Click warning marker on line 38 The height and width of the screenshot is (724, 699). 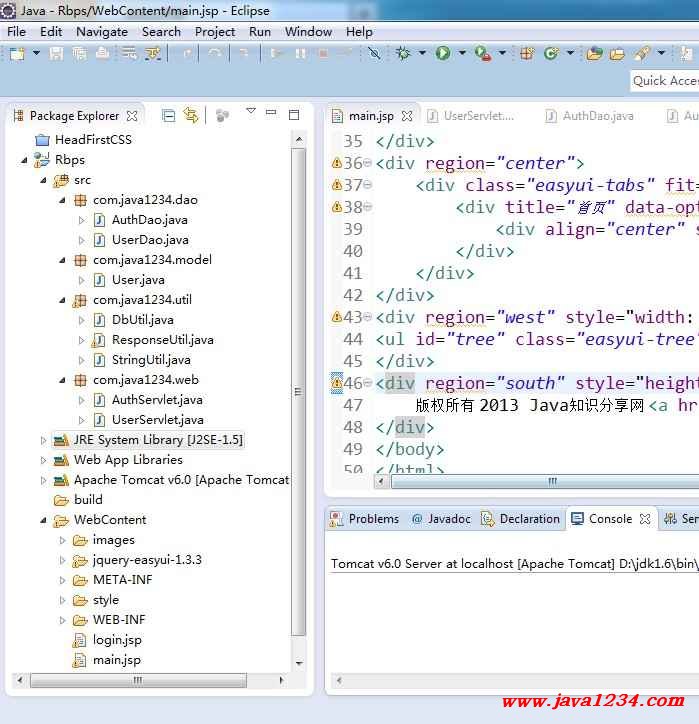337,207
